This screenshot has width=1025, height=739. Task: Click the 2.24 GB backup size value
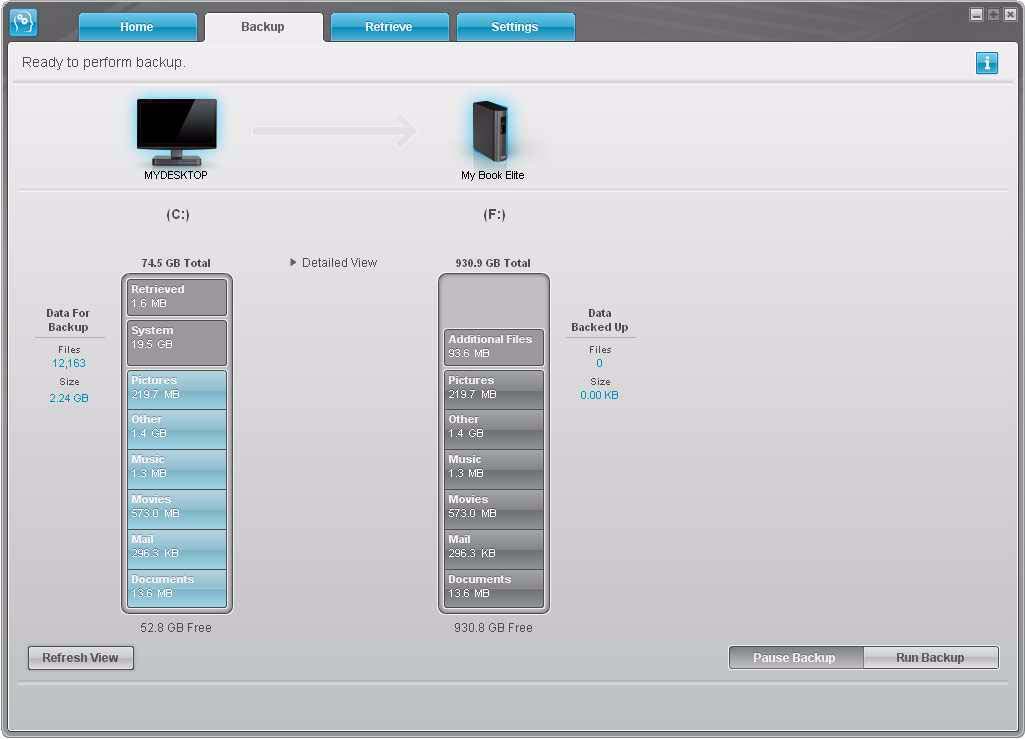click(69, 398)
